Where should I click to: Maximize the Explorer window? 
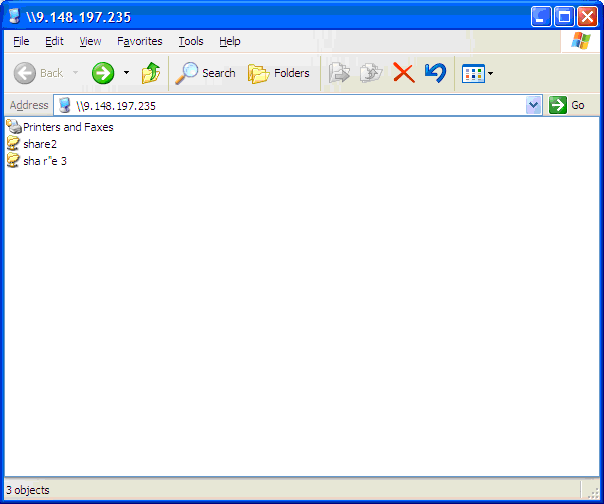[564, 17]
